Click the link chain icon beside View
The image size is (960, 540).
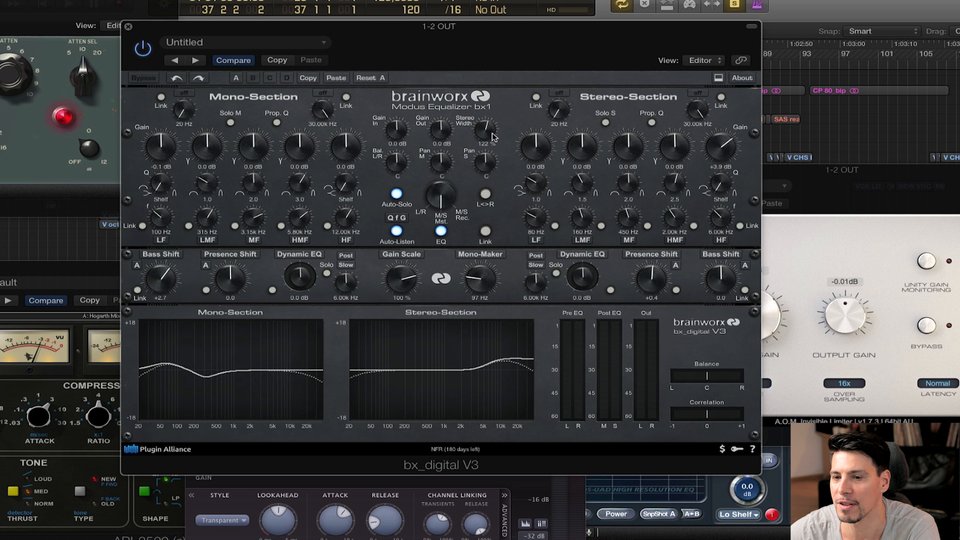pos(741,61)
